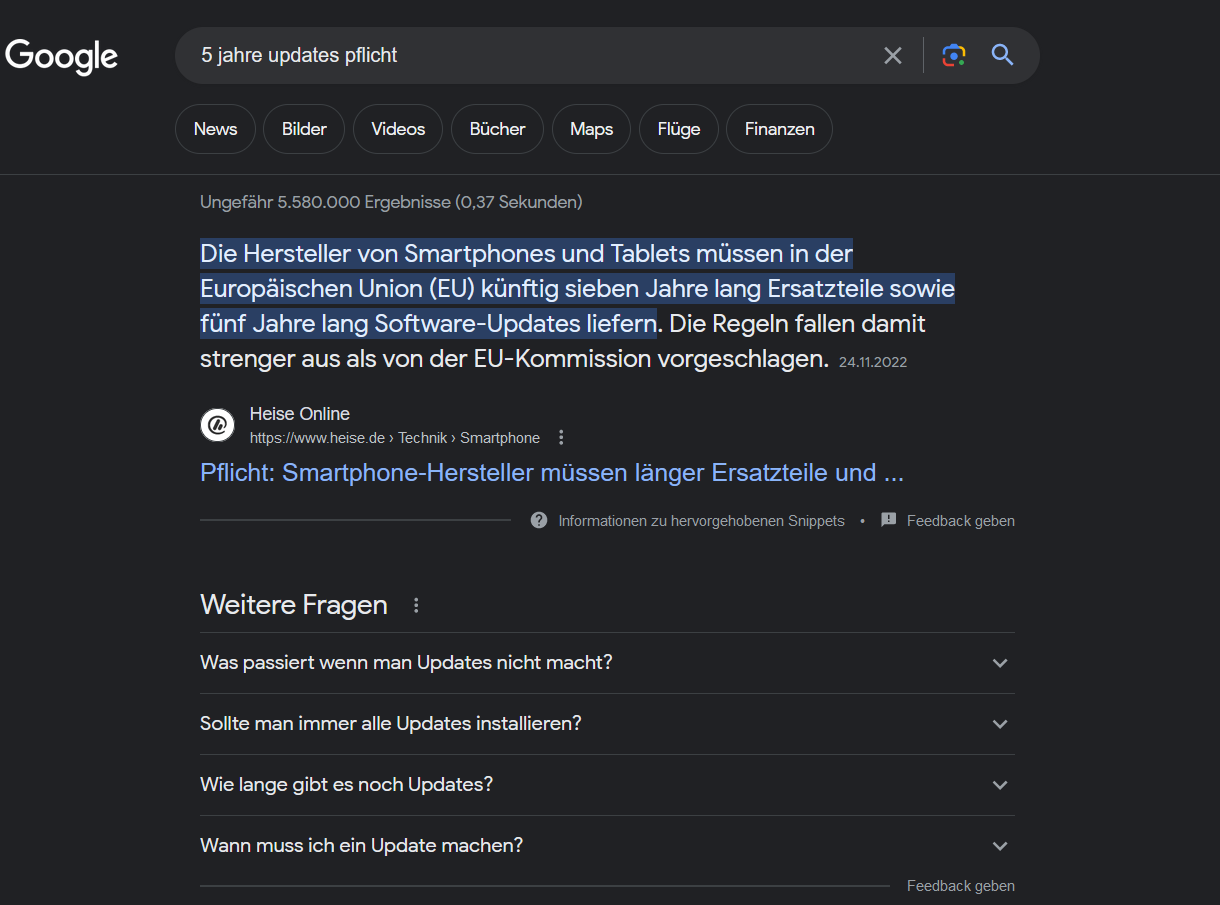Click the question mark snippet info icon
Screen dimensions: 1220x905
pyautogui.click(x=539, y=520)
